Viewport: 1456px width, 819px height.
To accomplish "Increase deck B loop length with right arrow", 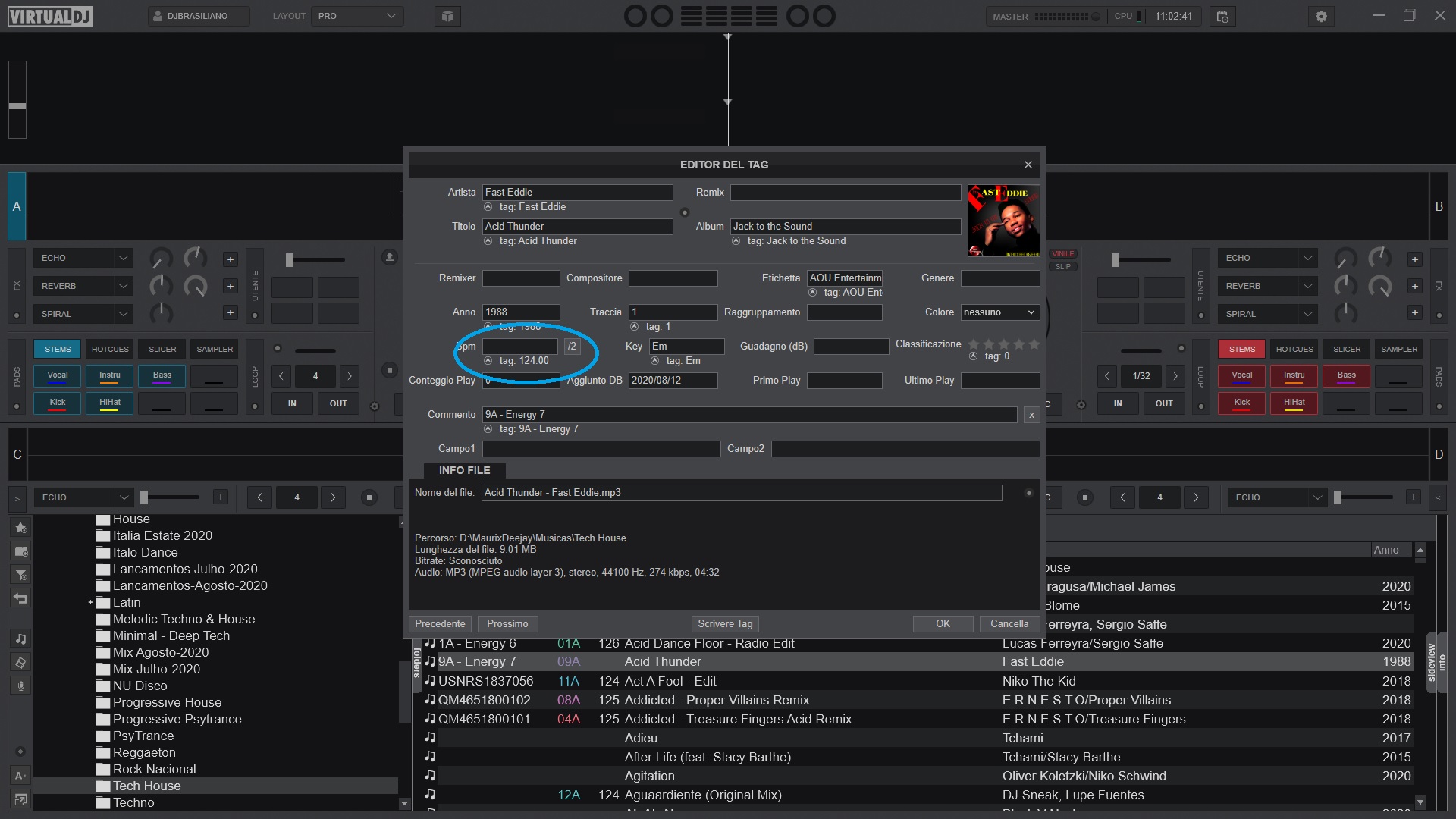I will tap(1175, 375).
